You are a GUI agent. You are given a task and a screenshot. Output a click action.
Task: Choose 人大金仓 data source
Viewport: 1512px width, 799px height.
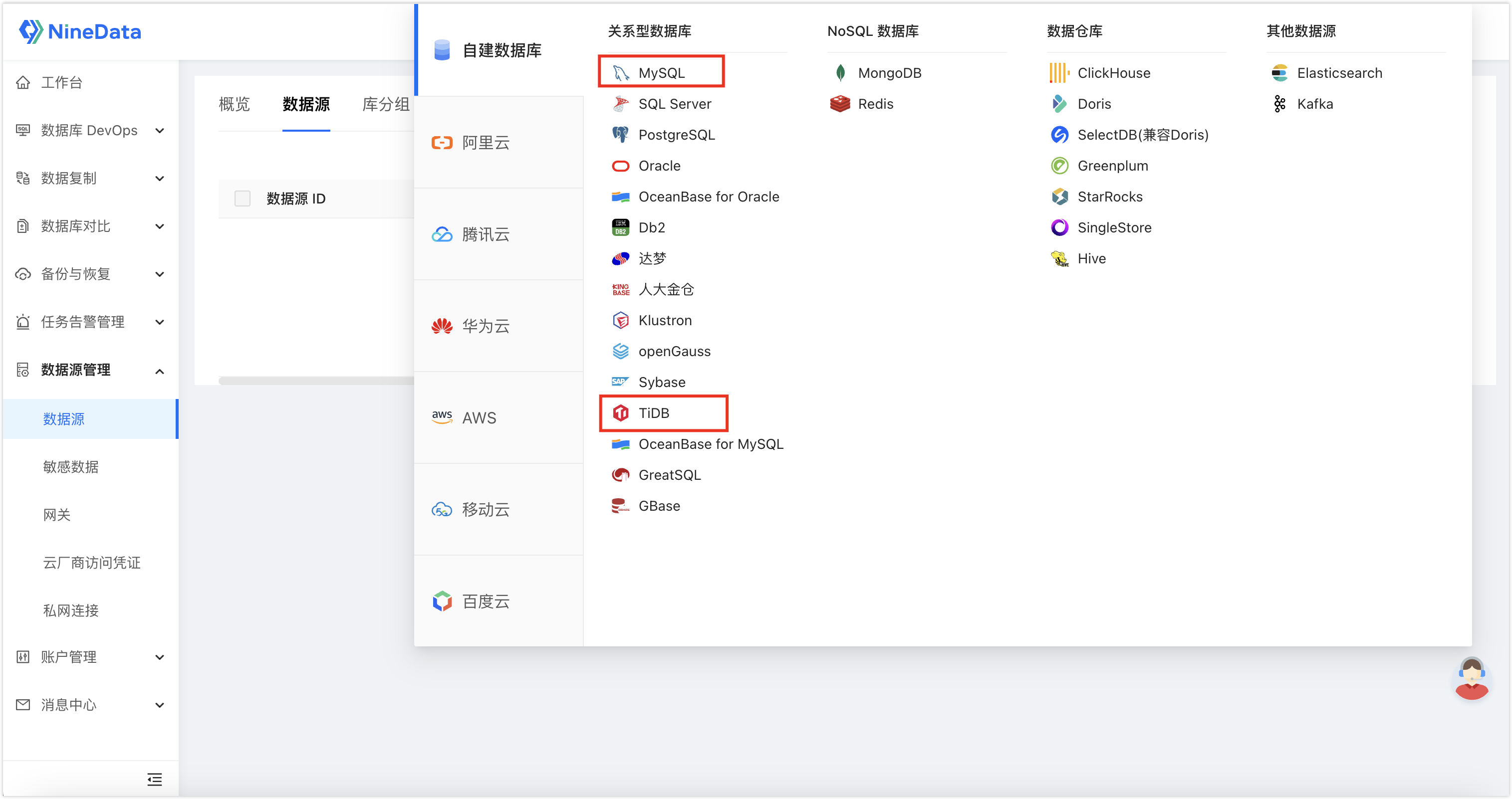coord(653,289)
